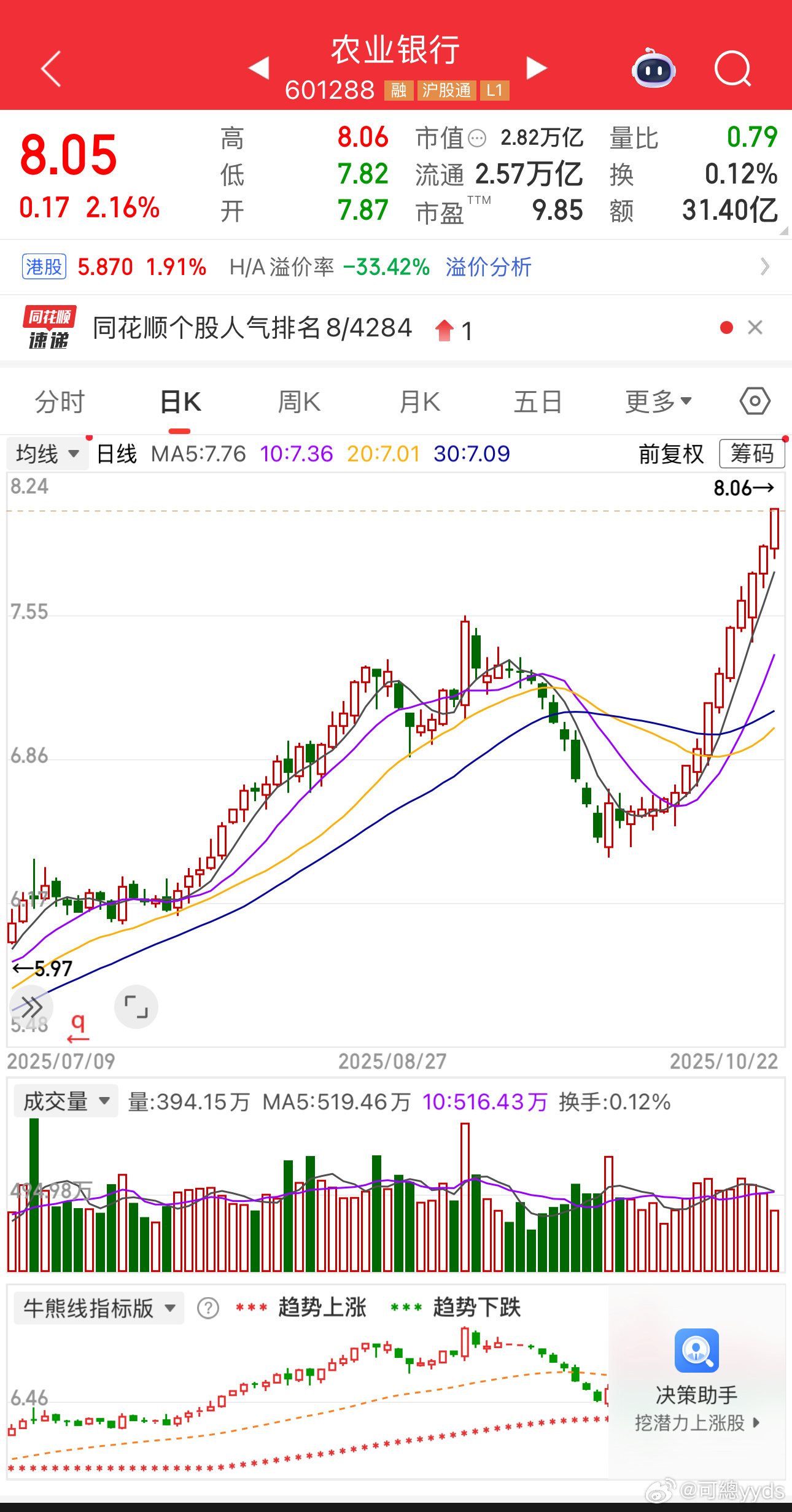This screenshot has height=1512, width=792.
Task: Tap the 同花顺速递 logo
Action: tap(50, 328)
